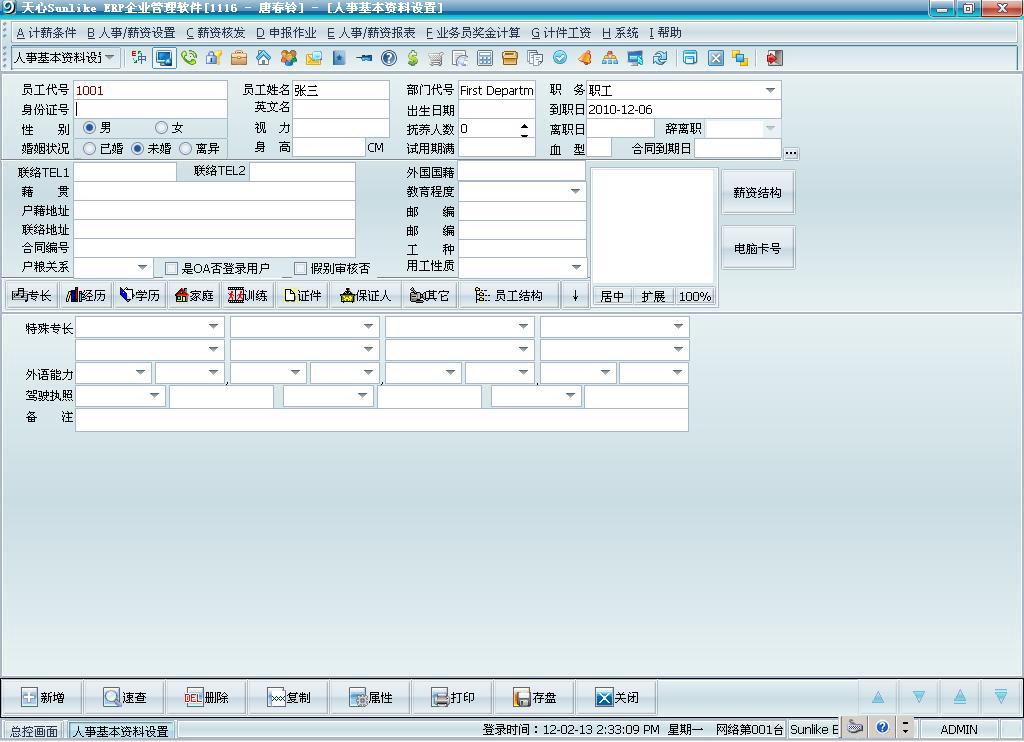Image resolution: width=1024 pixels, height=742 pixels.
Task: Open the G 计件工资 menu
Action: click(561, 33)
